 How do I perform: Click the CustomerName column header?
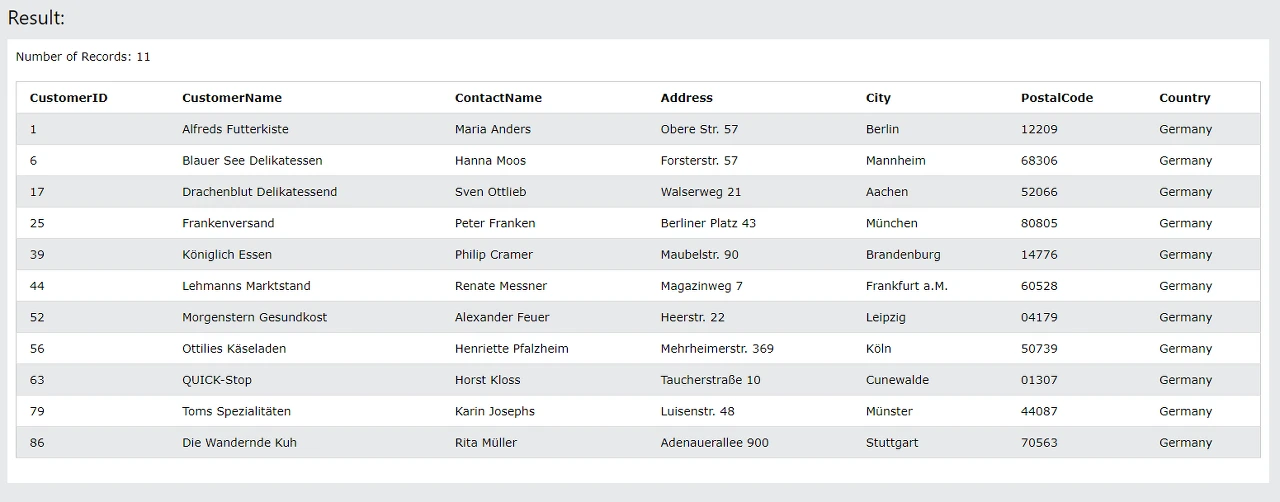tap(232, 98)
